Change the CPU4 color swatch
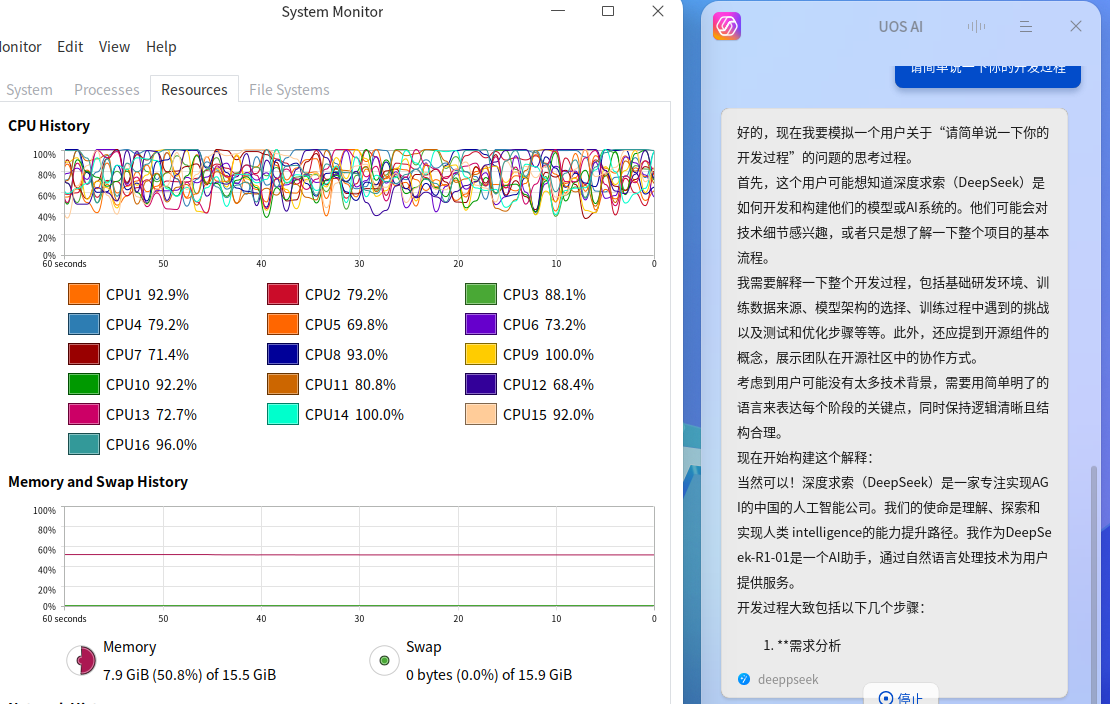The image size is (1110, 704). pos(84,324)
